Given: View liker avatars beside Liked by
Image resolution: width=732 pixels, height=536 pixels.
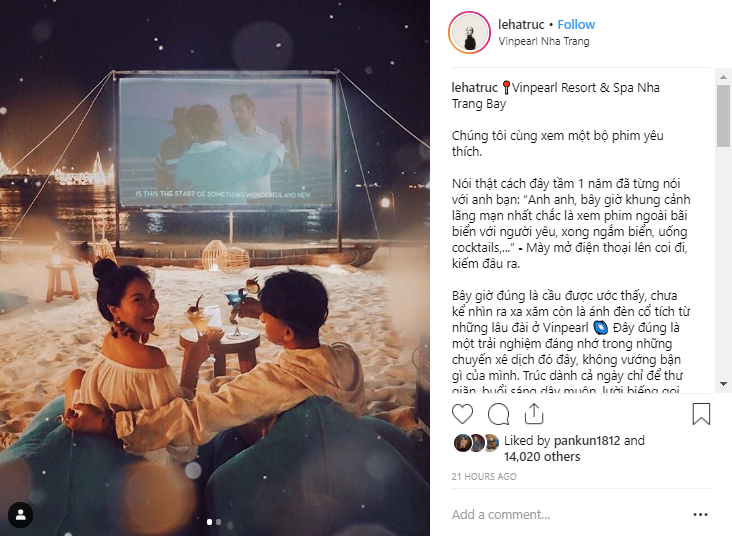Looking at the screenshot, I should point(476,443).
